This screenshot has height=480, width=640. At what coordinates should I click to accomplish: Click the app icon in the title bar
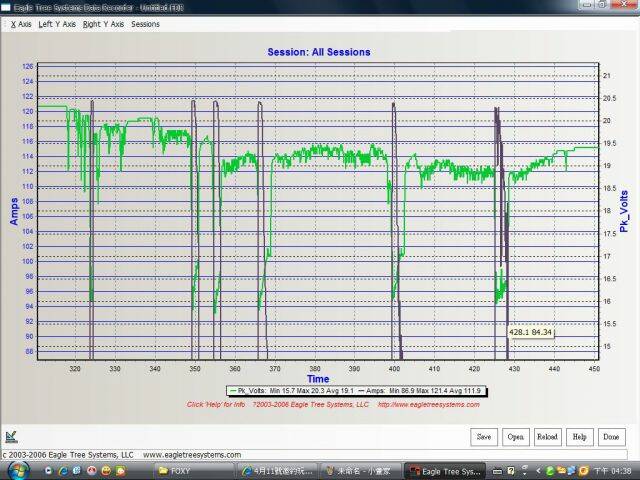(7, 6)
